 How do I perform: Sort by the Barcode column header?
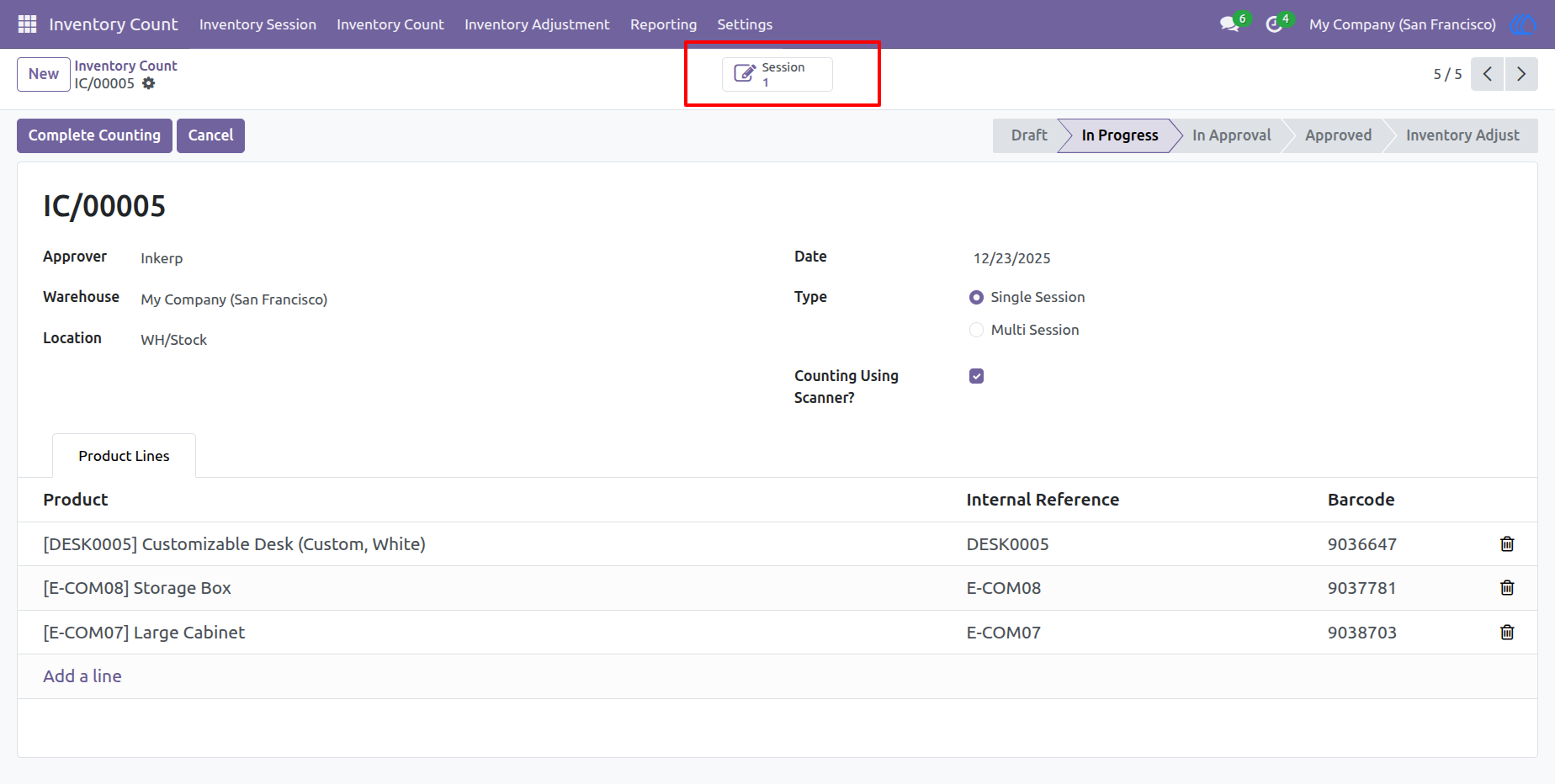pos(1361,500)
